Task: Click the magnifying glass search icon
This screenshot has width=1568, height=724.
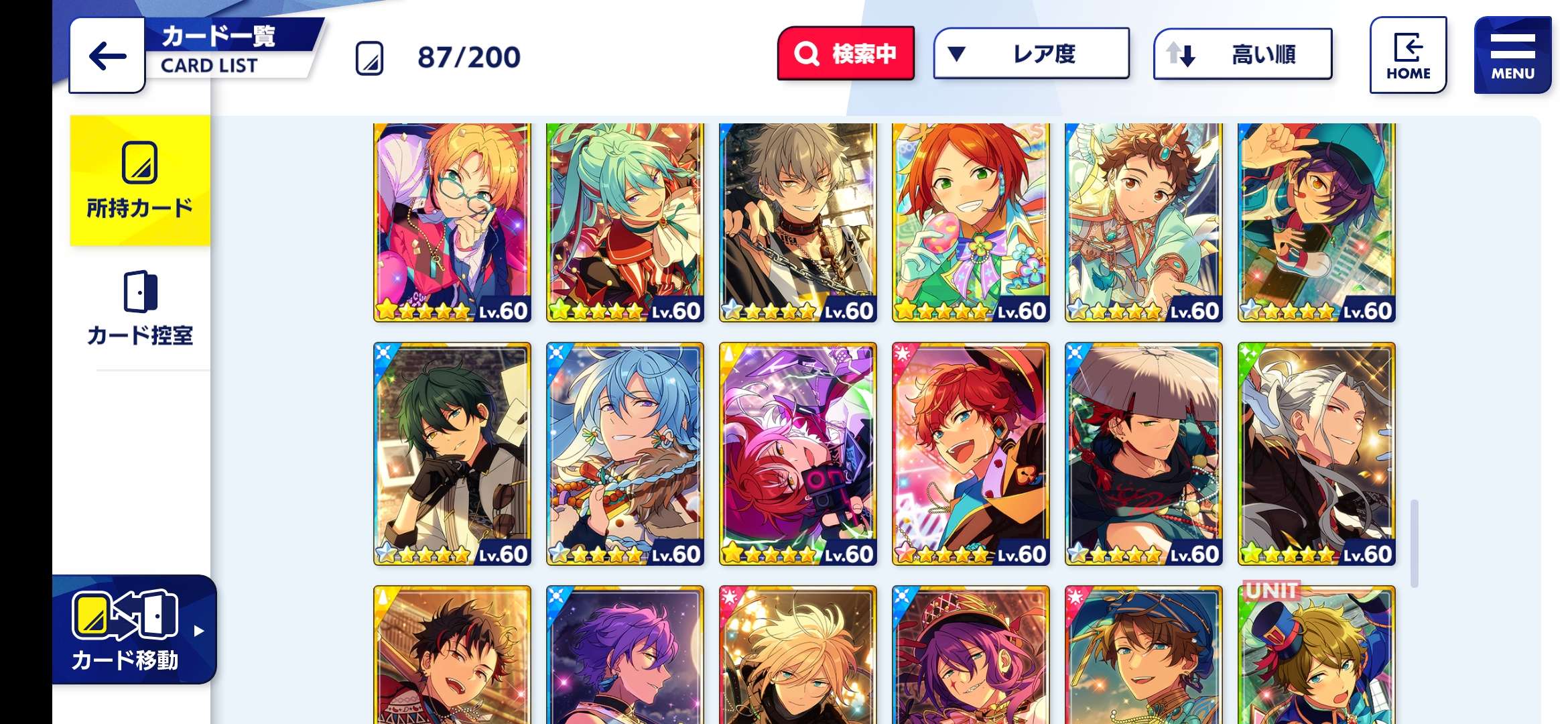Action: (807, 54)
